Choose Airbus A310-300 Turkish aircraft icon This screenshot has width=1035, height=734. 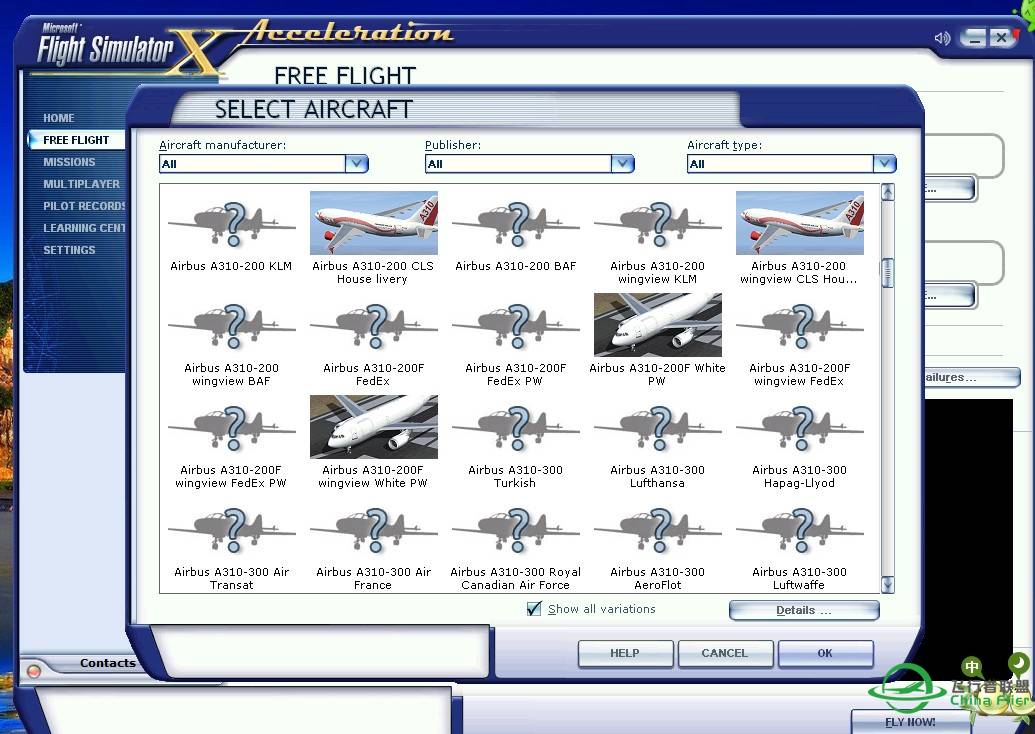(x=515, y=427)
